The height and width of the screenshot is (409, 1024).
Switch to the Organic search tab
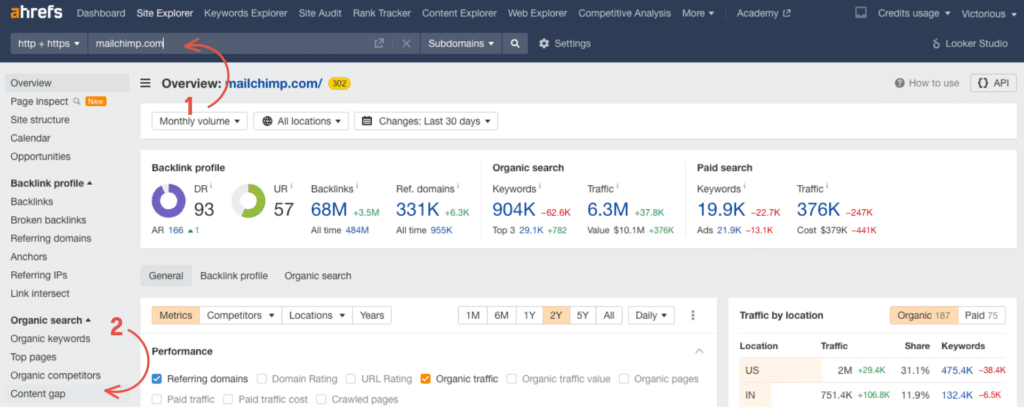pos(317,276)
